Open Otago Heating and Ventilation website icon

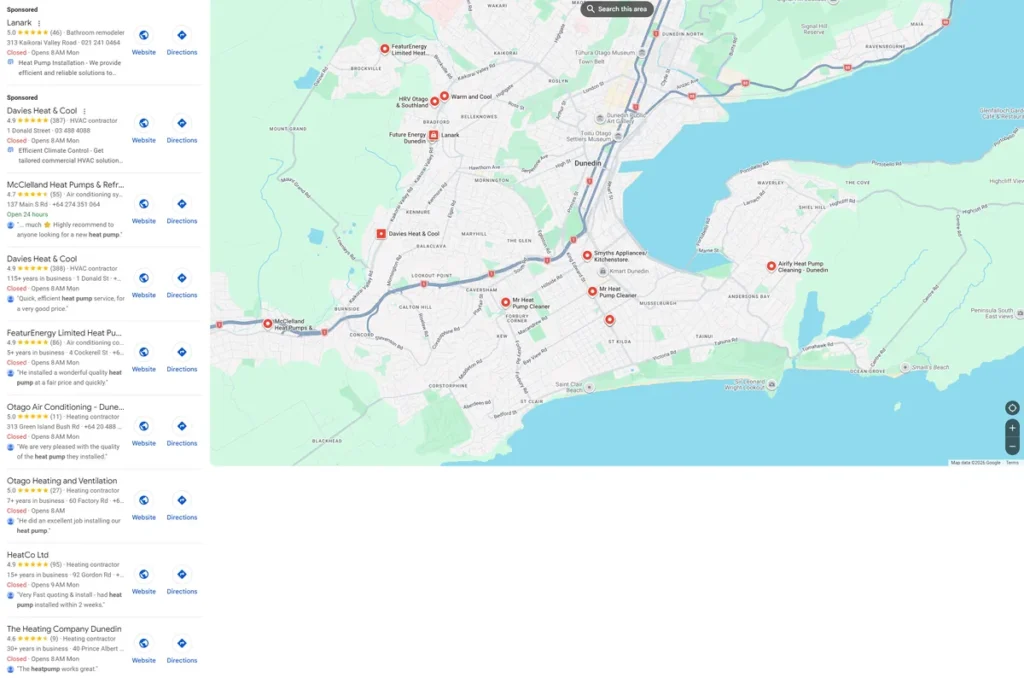(x=144, y=500)
